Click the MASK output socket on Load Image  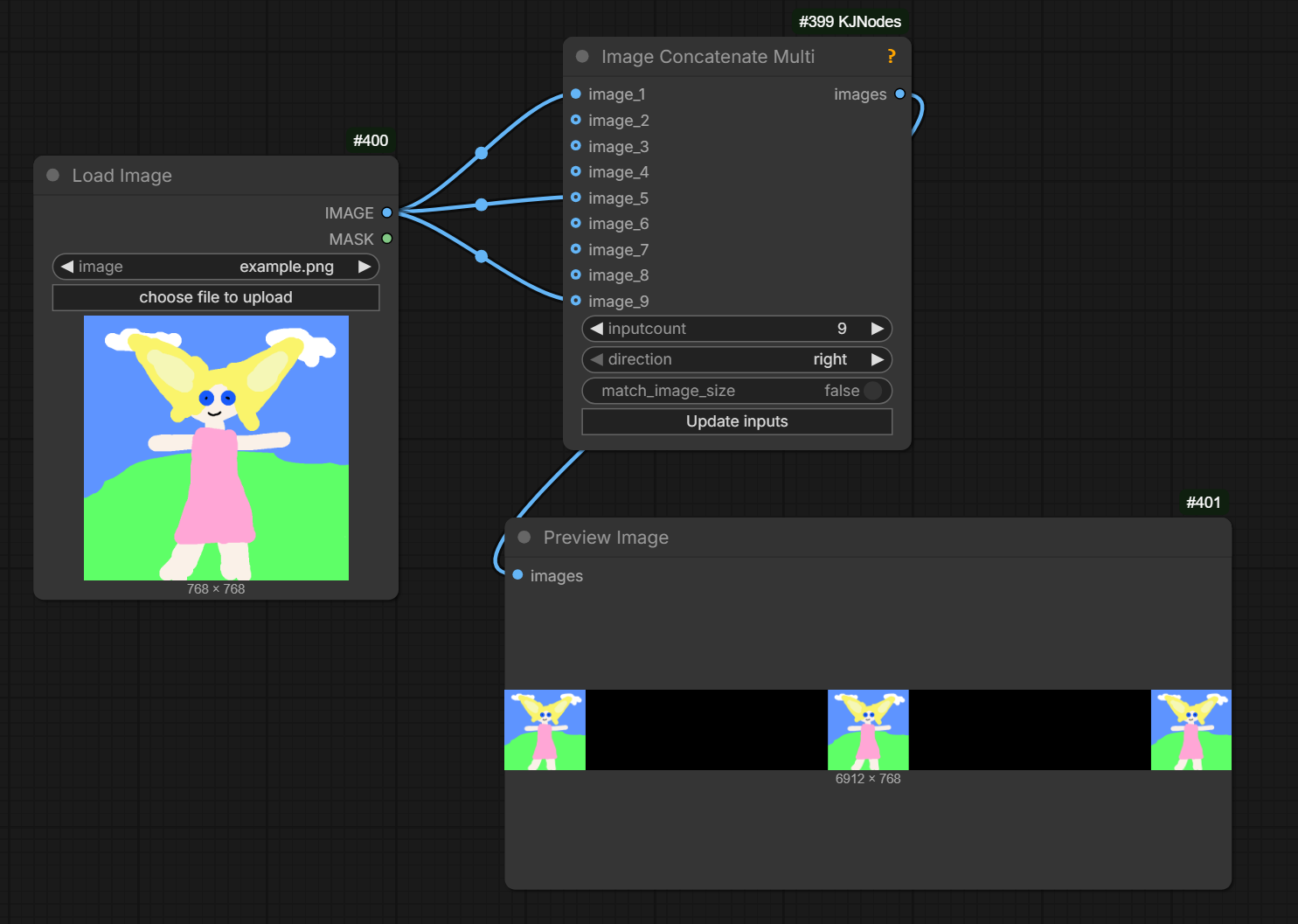[x=385, y=238]
